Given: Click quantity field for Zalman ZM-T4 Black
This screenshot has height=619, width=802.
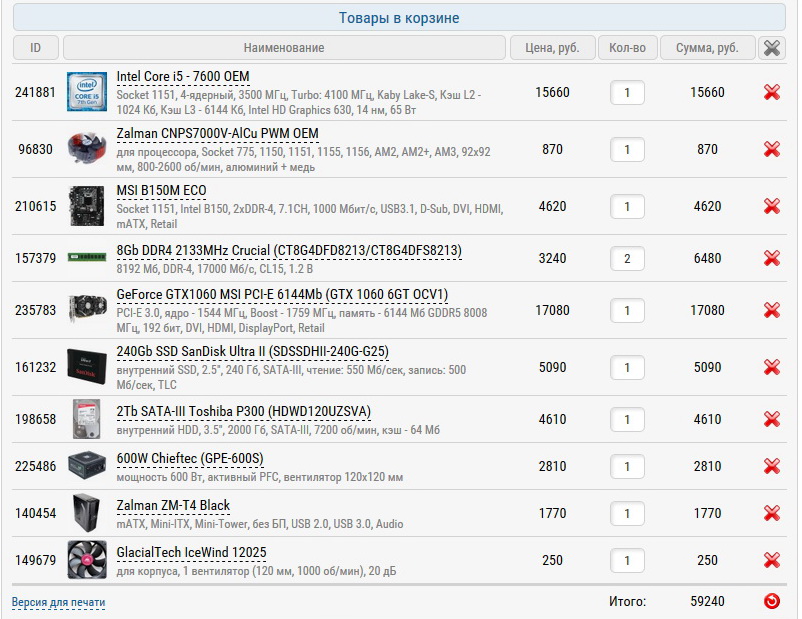Looking at the screenshot, I should tap(627, 514).
